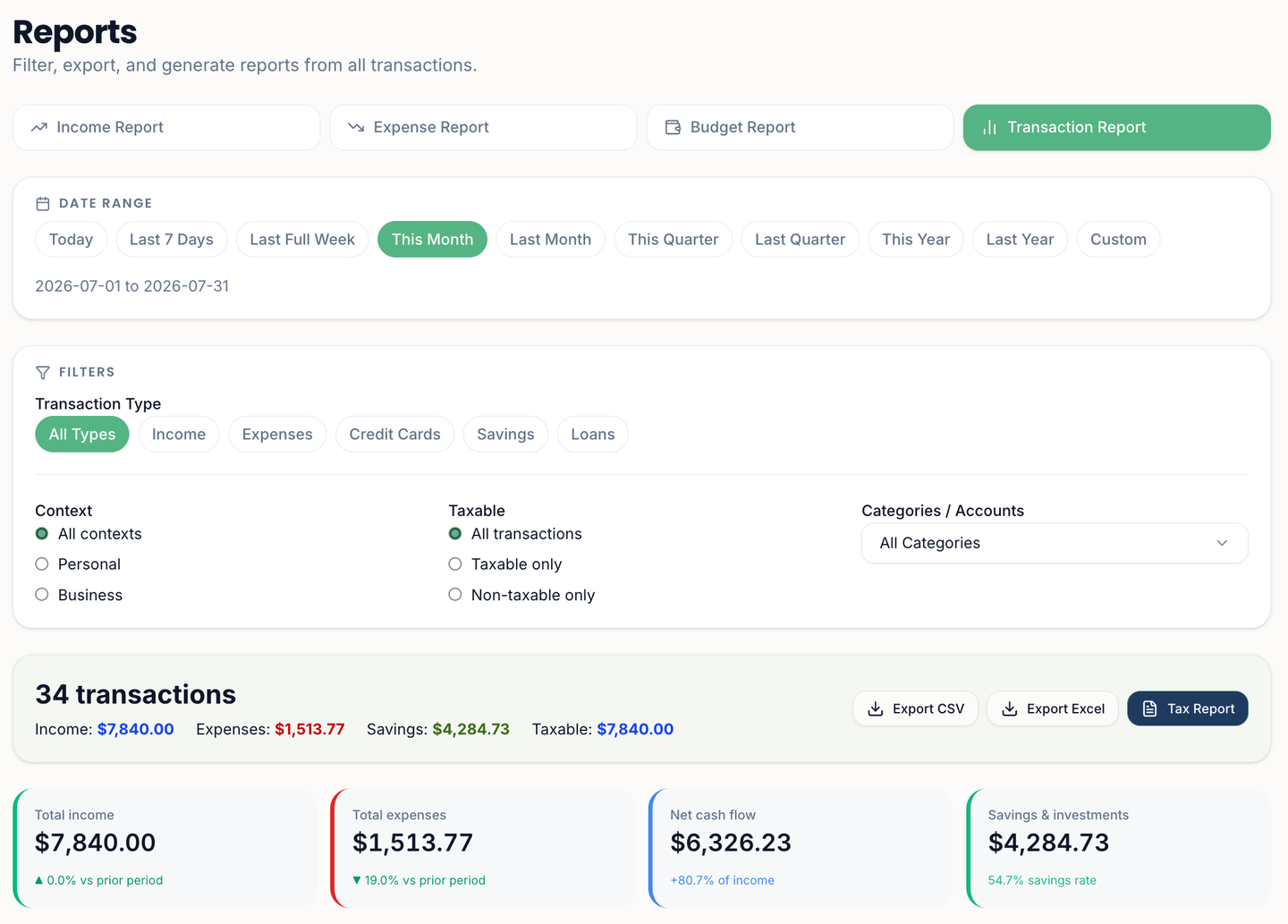This screenshot has height=924, width=1288.
Task: Click the Income Report trend-up icon
Action: tap(39, 127)
